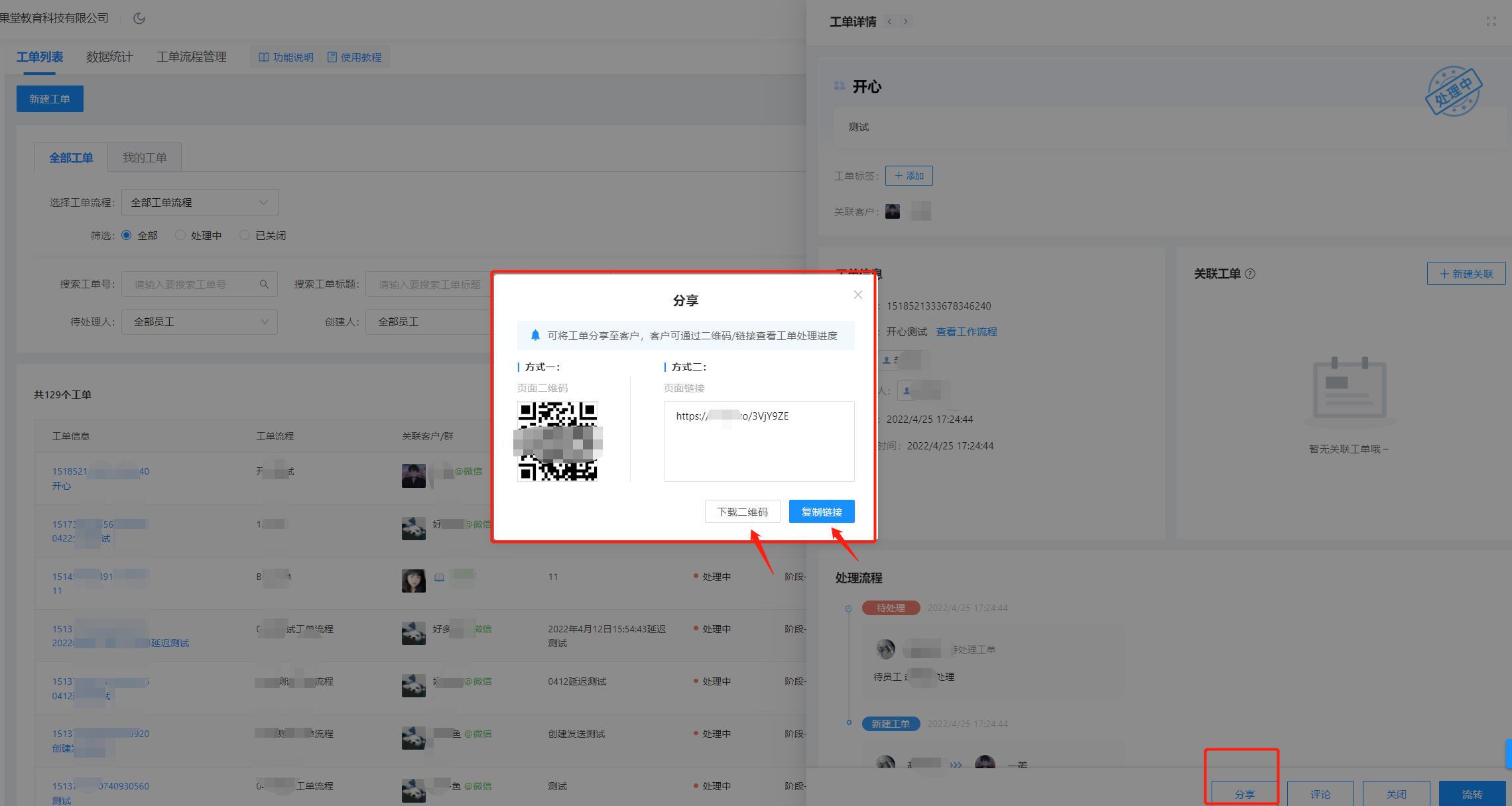Click the share page QR code image
The width and height of the screenshot is (1512, 806).
click(558, 441)
